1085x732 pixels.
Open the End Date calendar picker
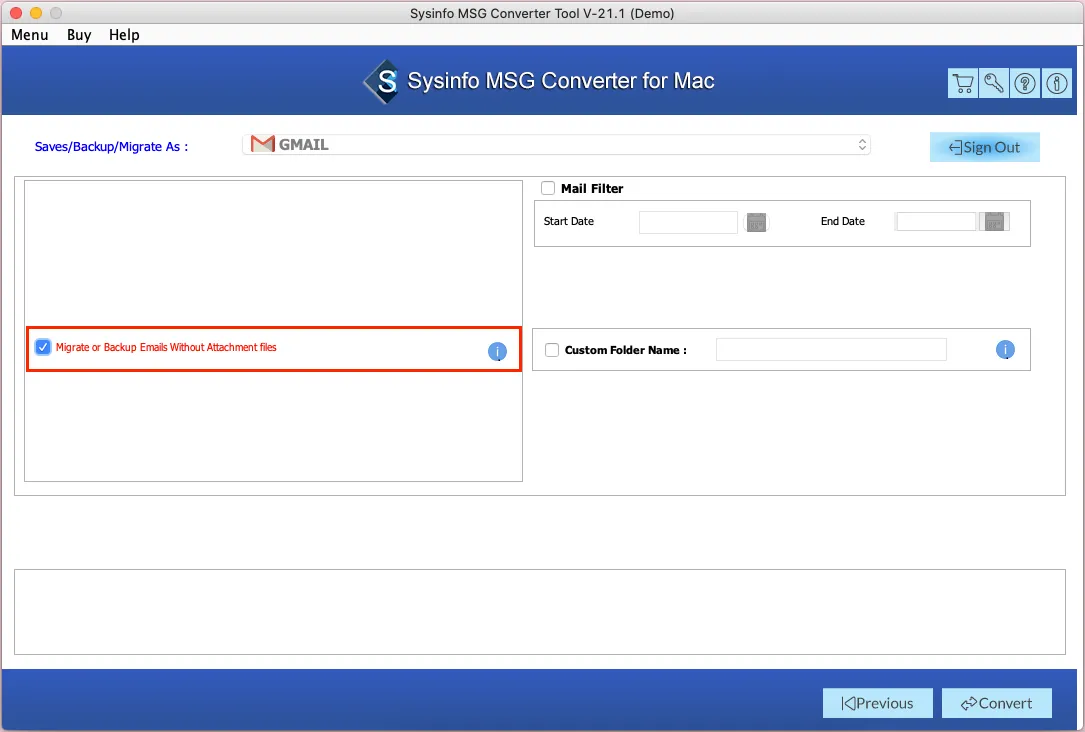pos(994,222)
